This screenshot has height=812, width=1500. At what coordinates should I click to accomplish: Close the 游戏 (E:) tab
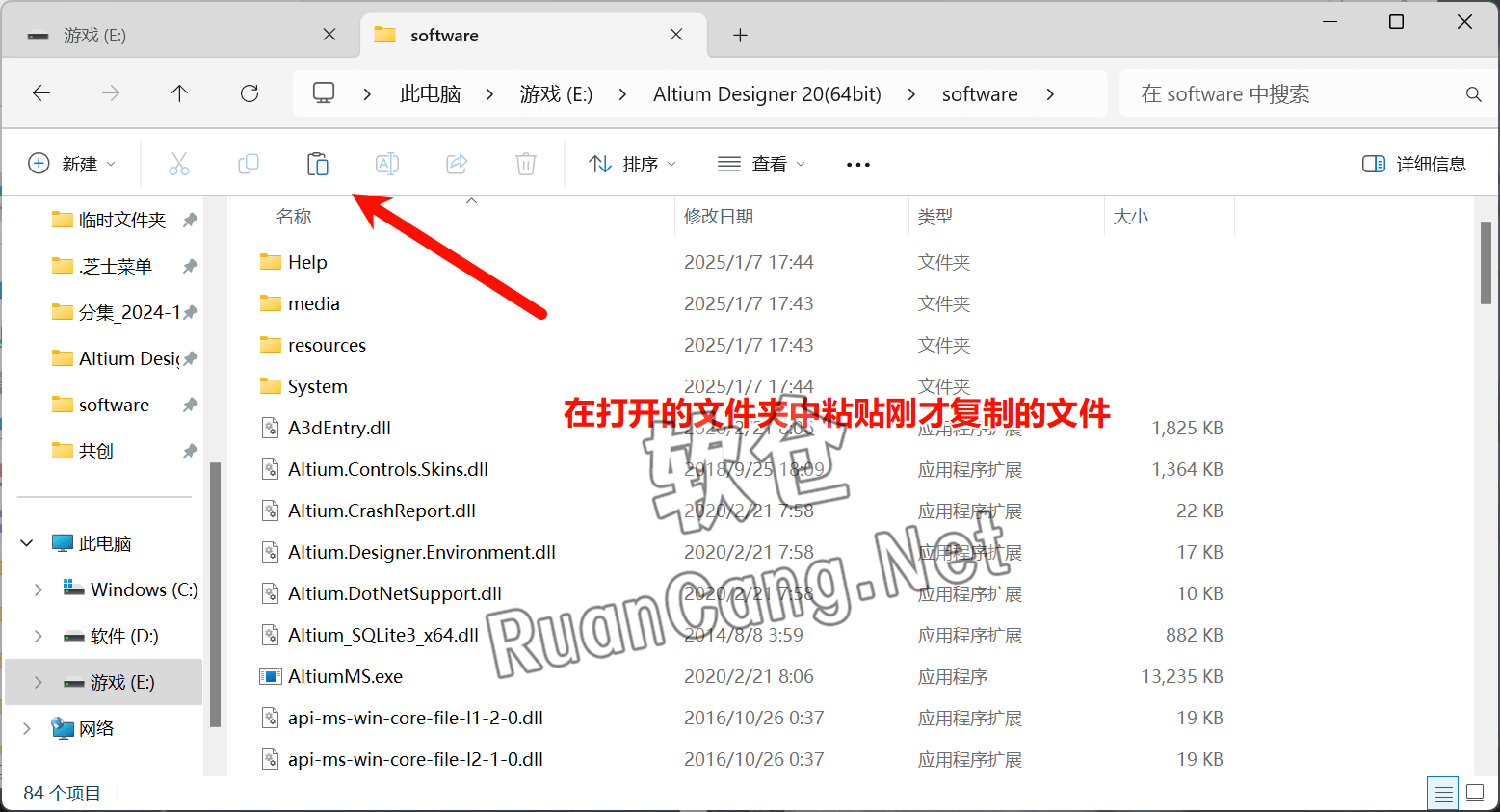329,35
